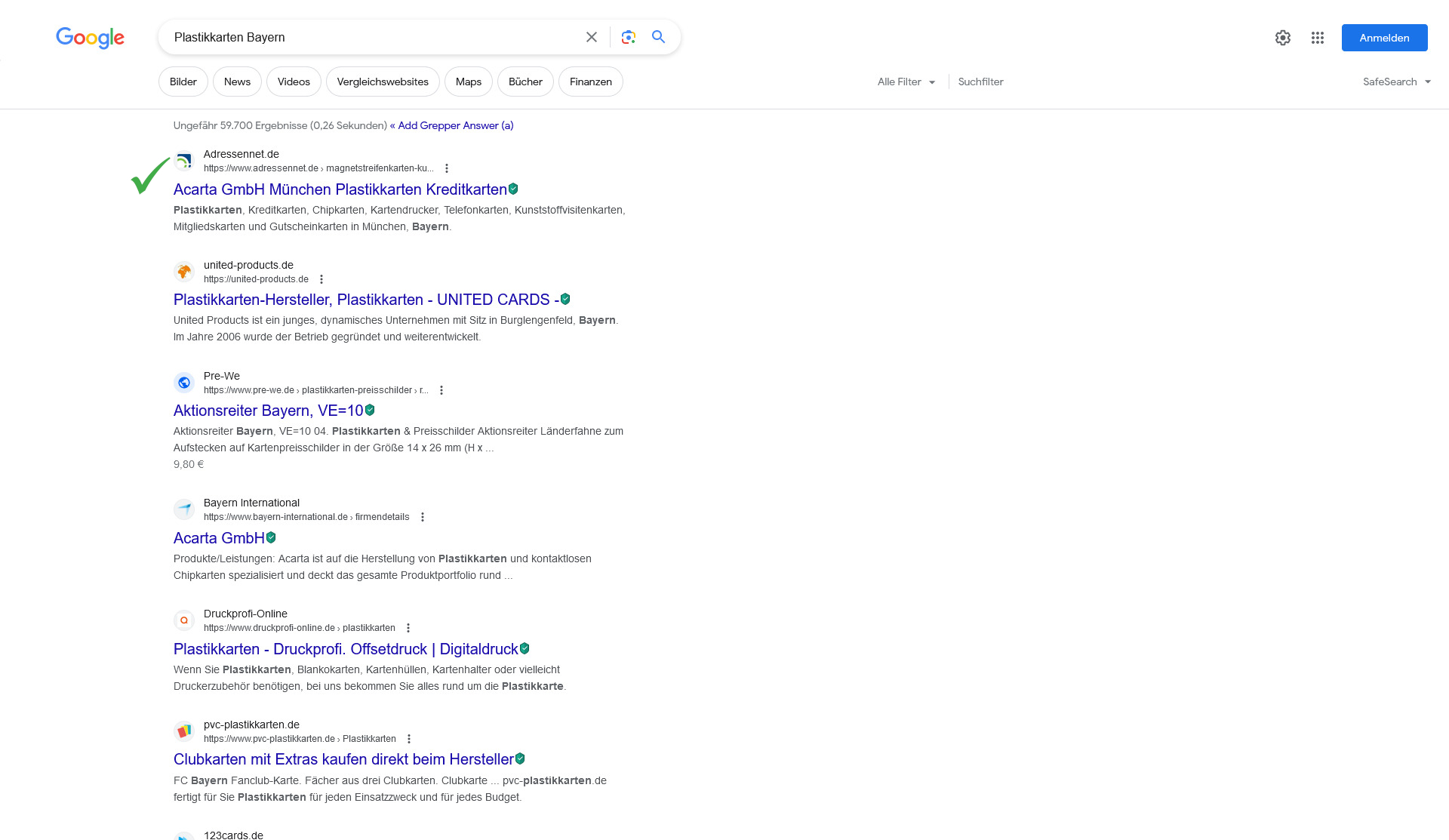Screen dimensions: 1449x840
Task: Click the Pre-We globe favicon
Action: point(184,383)
